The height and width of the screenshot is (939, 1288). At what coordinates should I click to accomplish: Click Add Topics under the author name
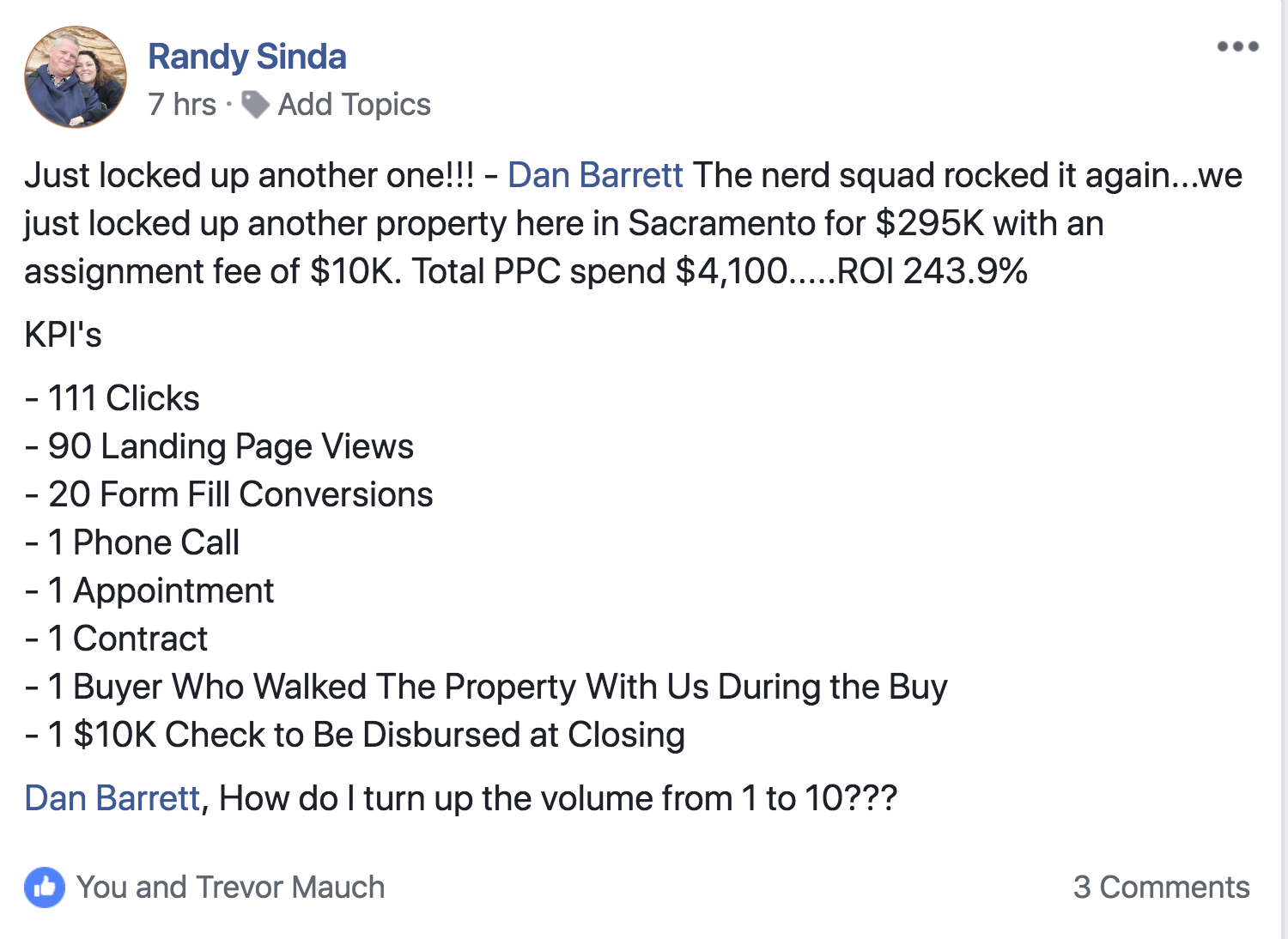(x=354, y=105)
